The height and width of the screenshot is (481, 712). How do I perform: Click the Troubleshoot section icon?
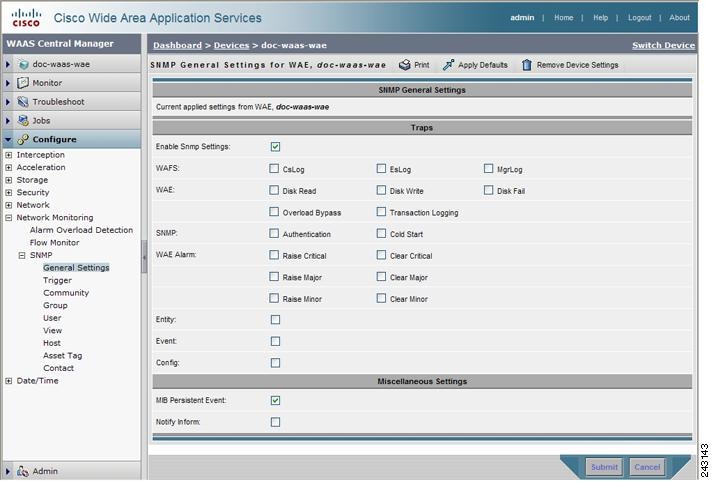coord(23,102)
